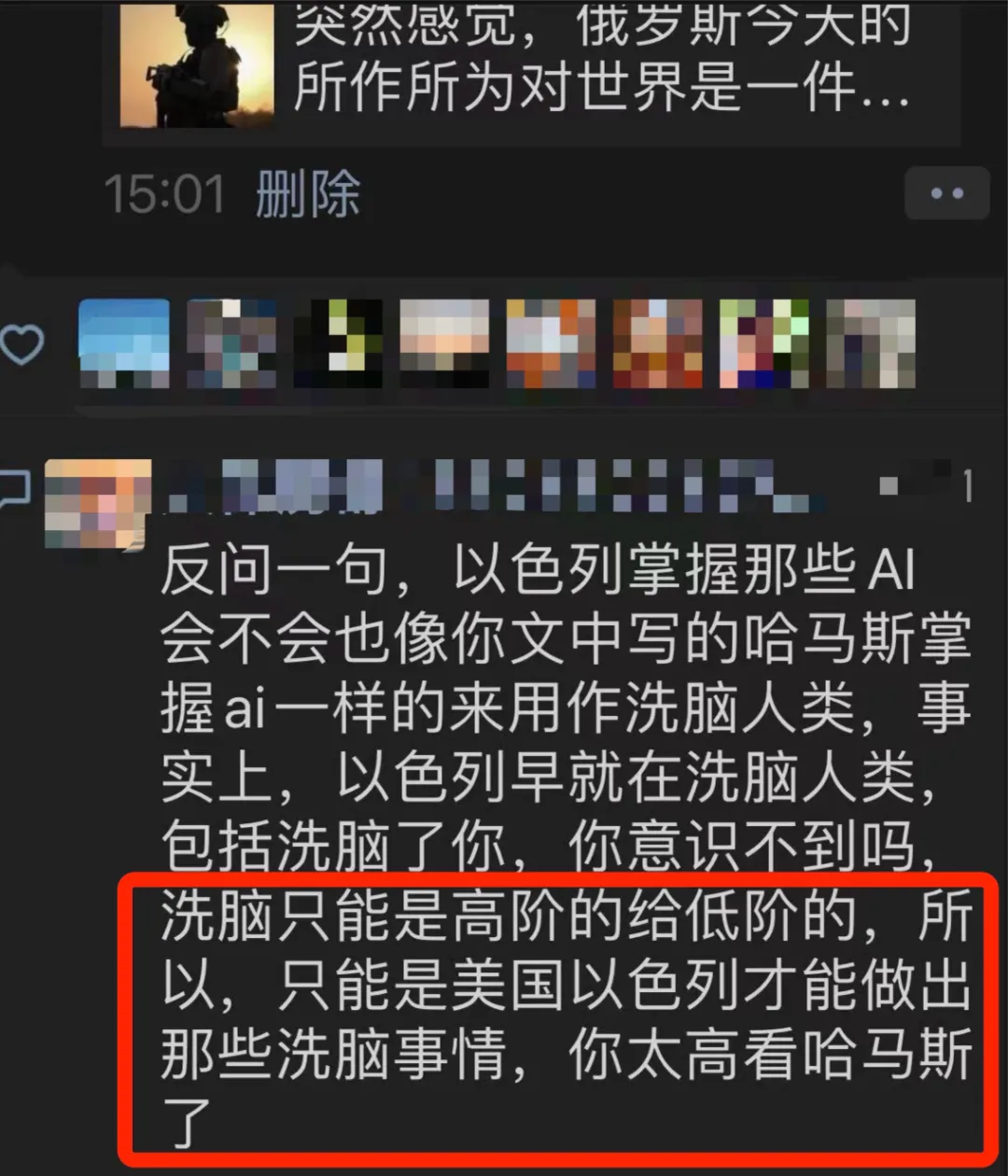Tap the comment starting with 反问一句
The image size is (1008, 1176).
coord(565,848)
